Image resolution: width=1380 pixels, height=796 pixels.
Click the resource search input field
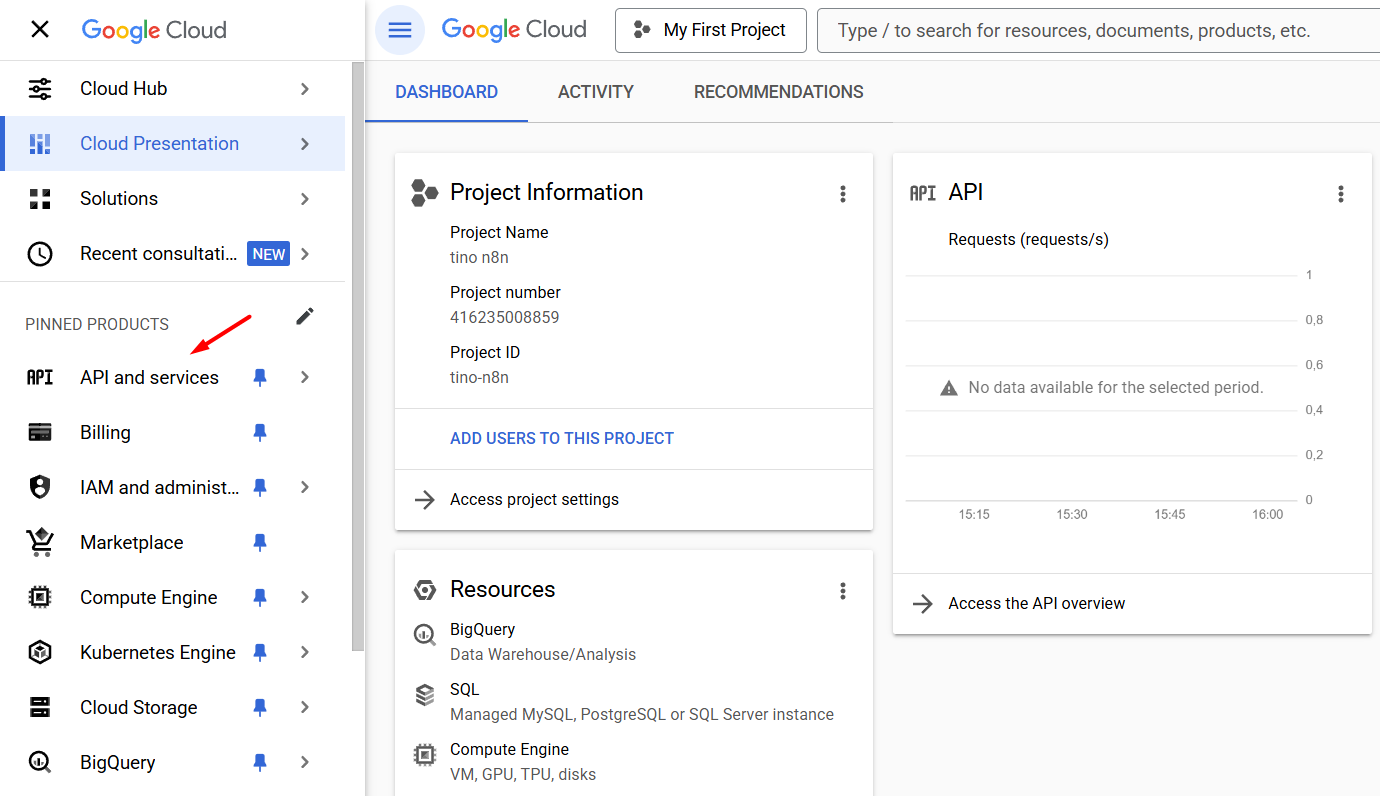coord(1098,30)
